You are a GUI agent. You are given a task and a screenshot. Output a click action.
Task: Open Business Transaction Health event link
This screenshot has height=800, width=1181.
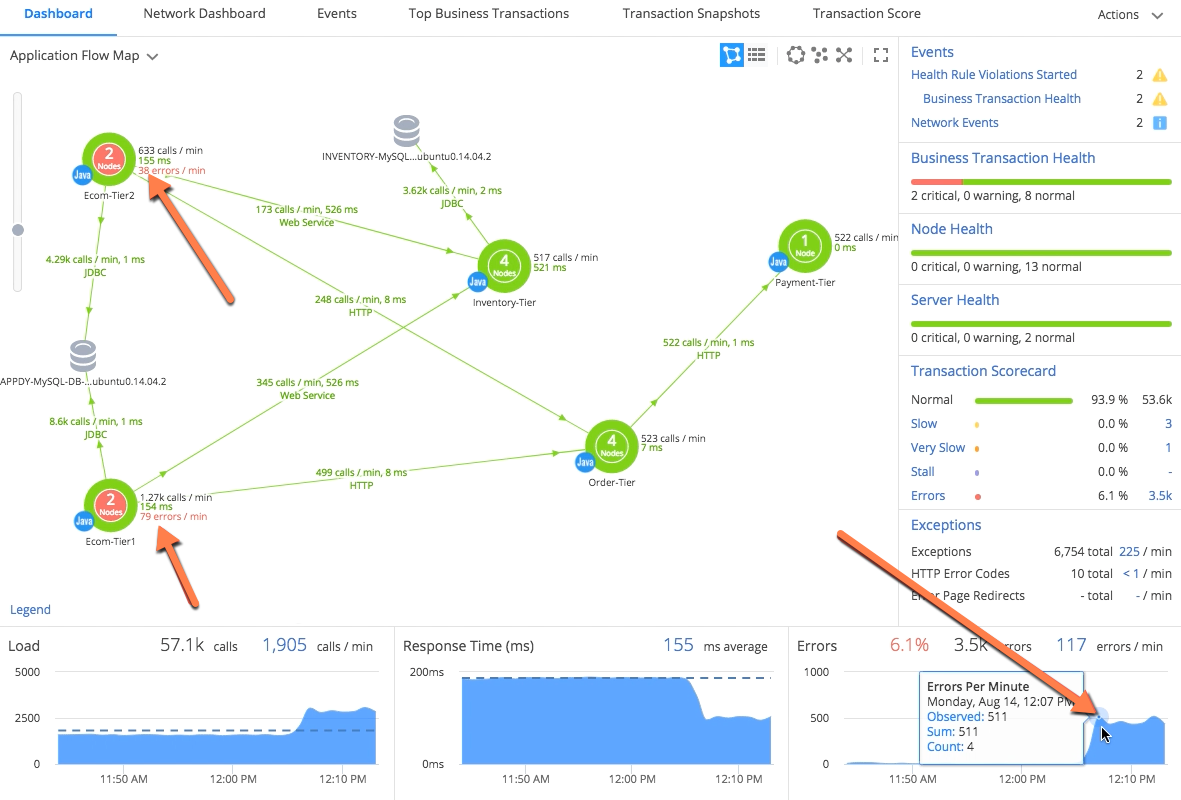pos(1002,99)
